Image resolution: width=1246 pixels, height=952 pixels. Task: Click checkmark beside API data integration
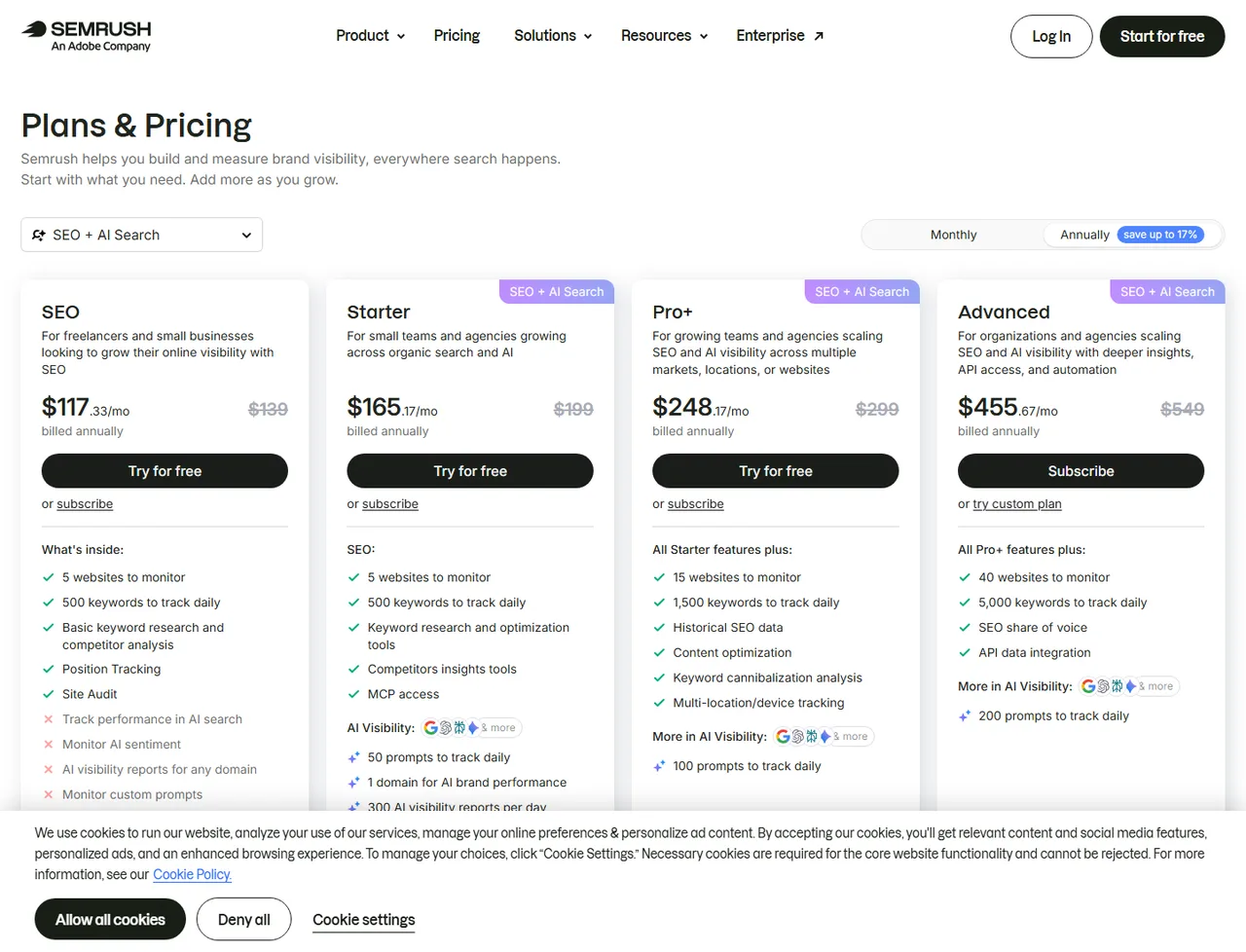pyautogui.click(x=965, y=653)
